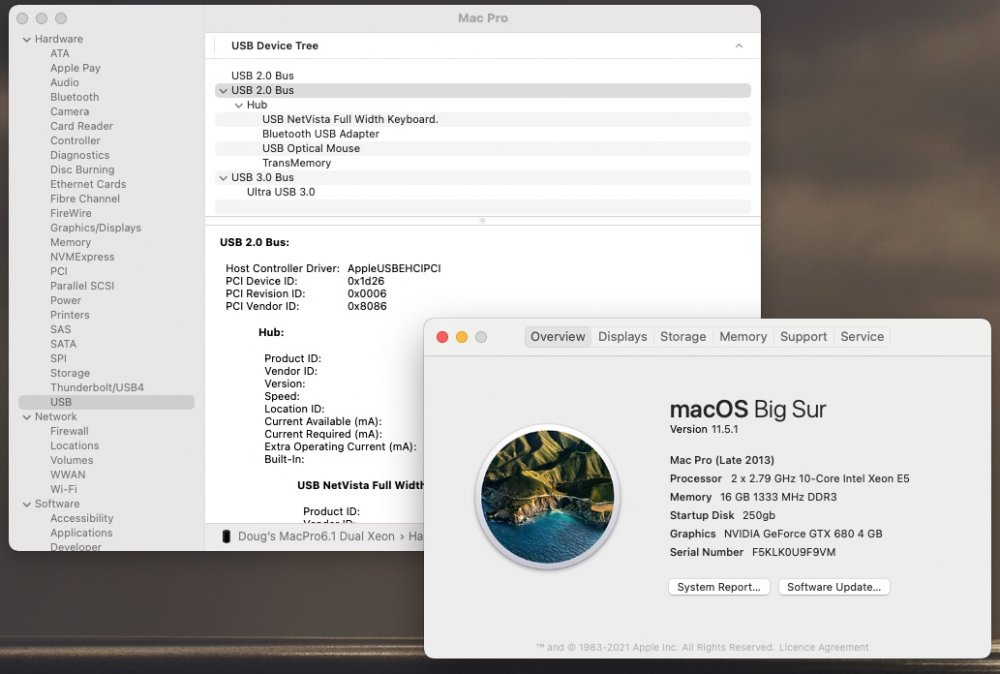Select FireWire in the sidebar
This screenshot has height=674, width=1000.
[x=71, y=214]
